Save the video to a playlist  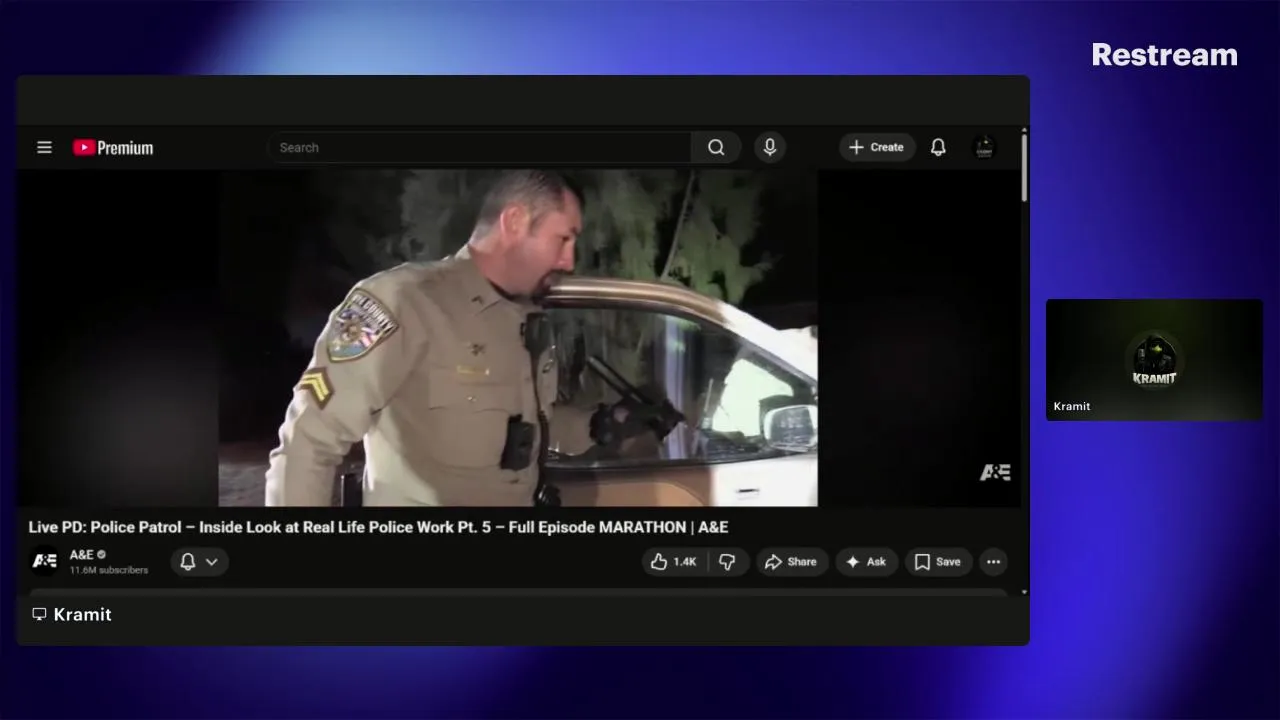point(938,562)
